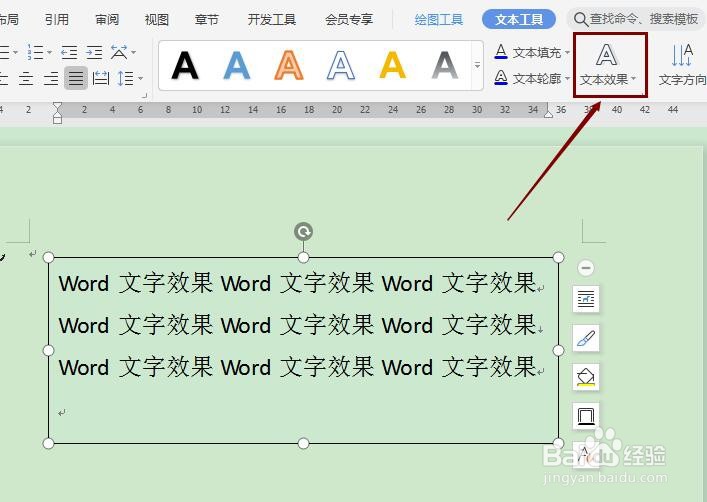This screenshot has width=707, height=502.
Task: Open the 文本效果 dropdown arrow
Action: pyautogui.click(x=634, y=79)
